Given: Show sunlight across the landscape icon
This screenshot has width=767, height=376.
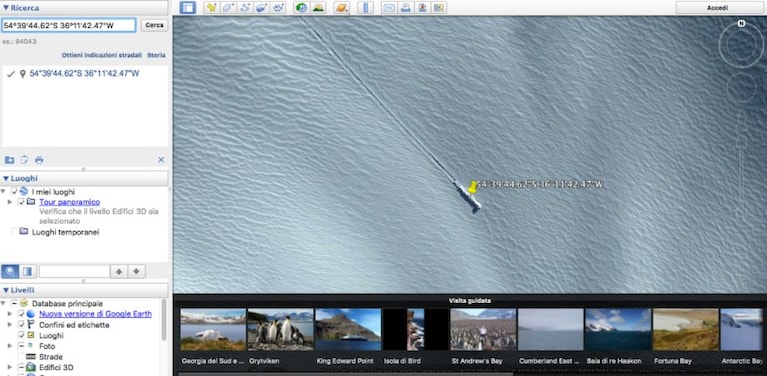Looking at the screenshot, I should click(x=318, y=7).
